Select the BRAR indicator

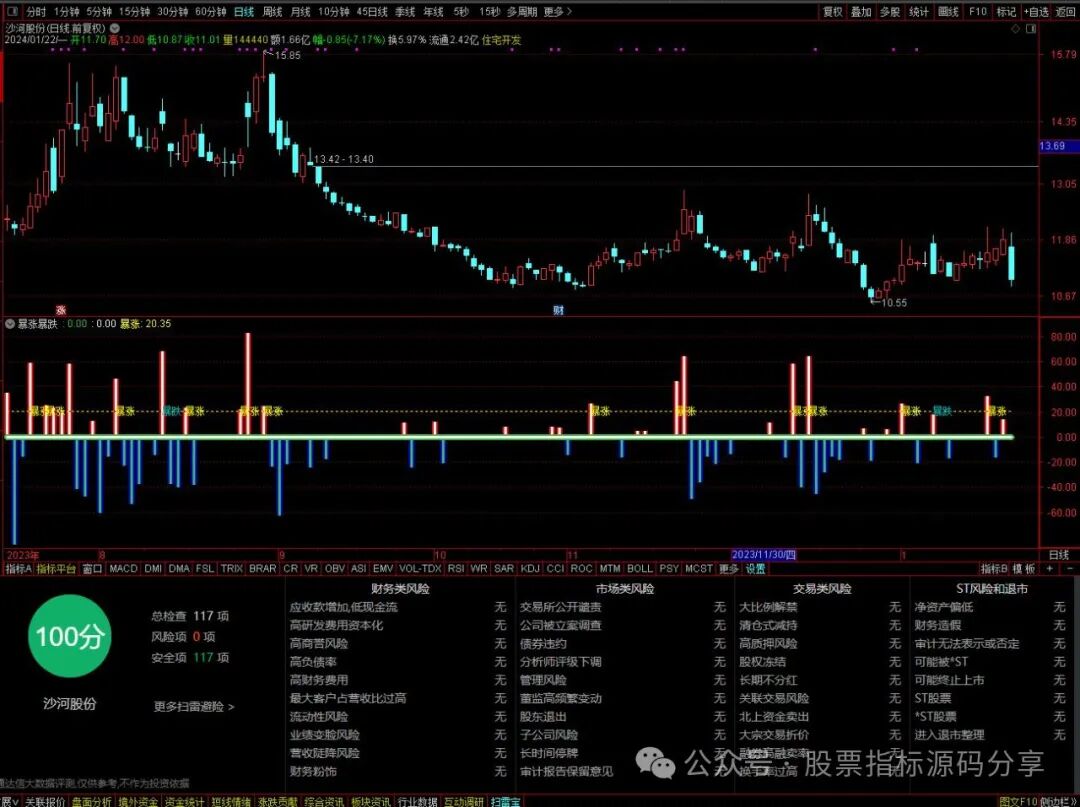[x=262, y=569]
